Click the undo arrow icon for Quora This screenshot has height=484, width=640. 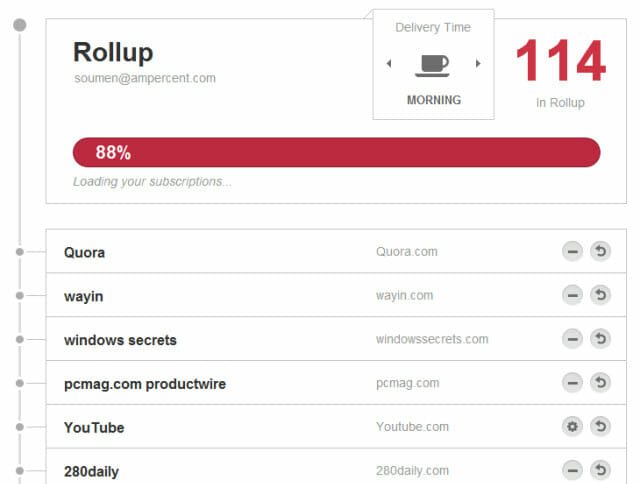click(x=600, y=251)
